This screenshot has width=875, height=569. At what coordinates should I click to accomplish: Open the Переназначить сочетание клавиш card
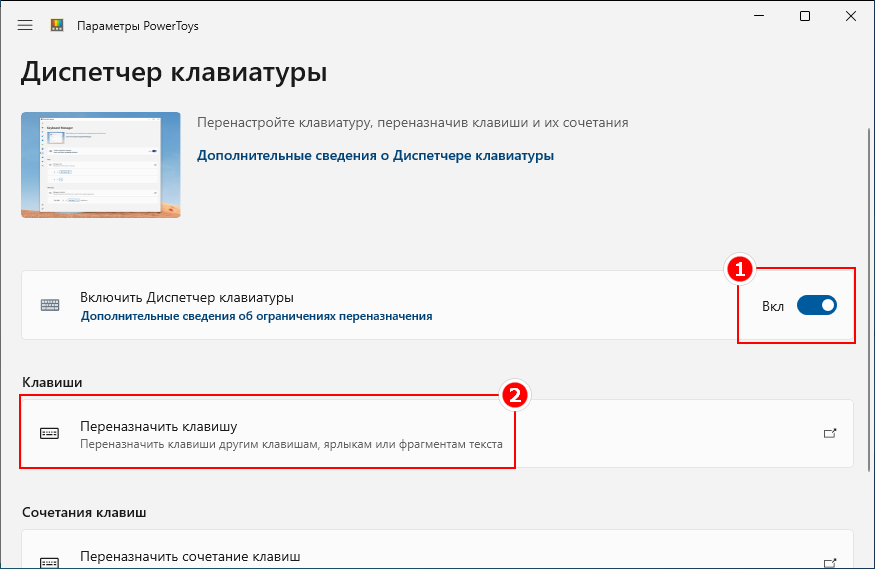pos(438,549)
